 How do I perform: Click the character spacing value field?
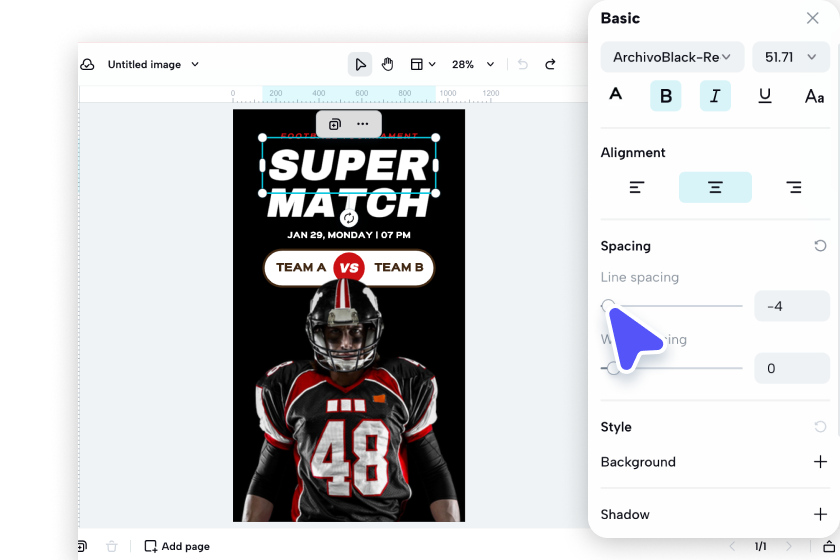(x=792, y=368)
